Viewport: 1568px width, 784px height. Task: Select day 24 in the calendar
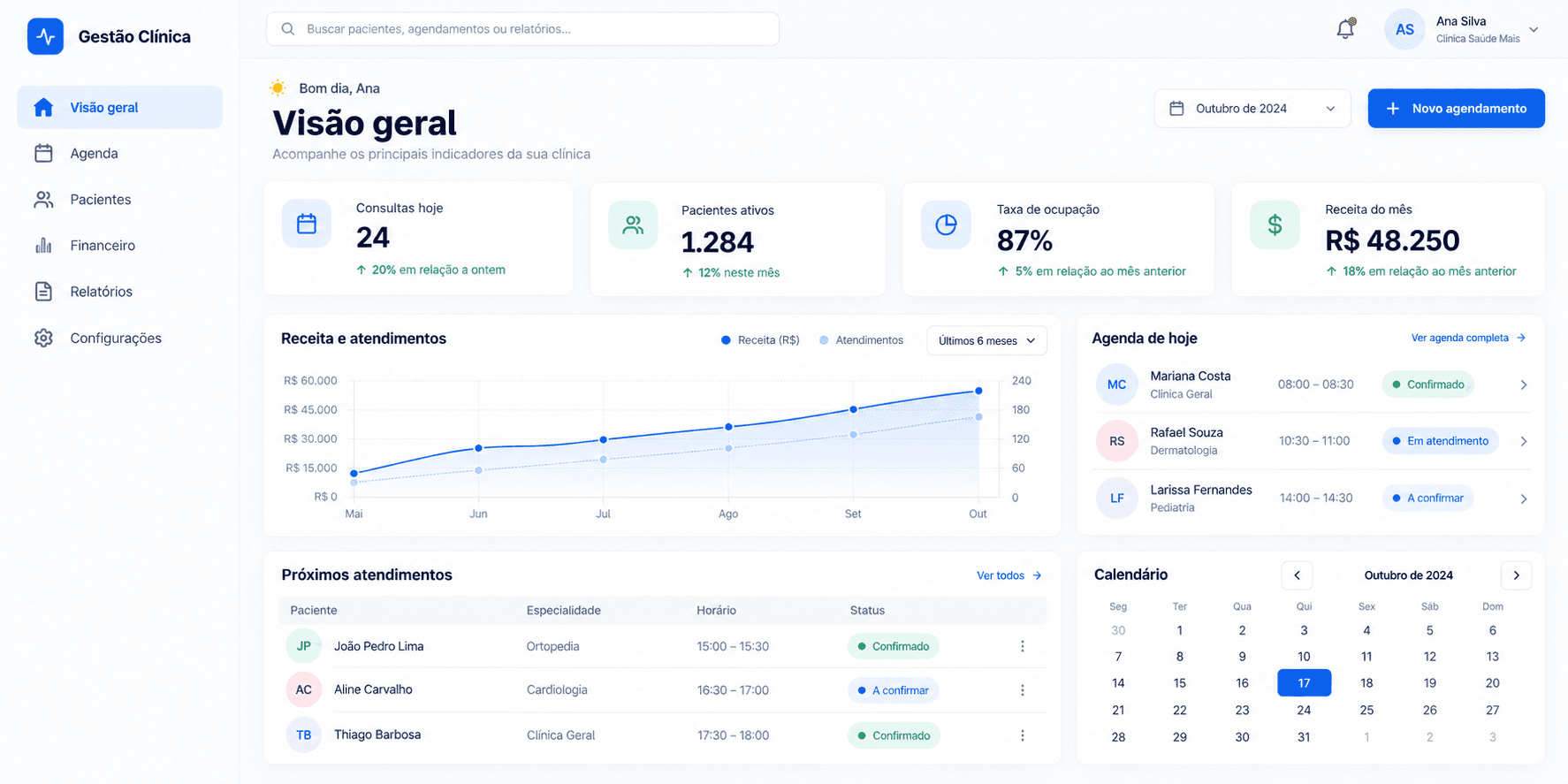[1304, 710]
